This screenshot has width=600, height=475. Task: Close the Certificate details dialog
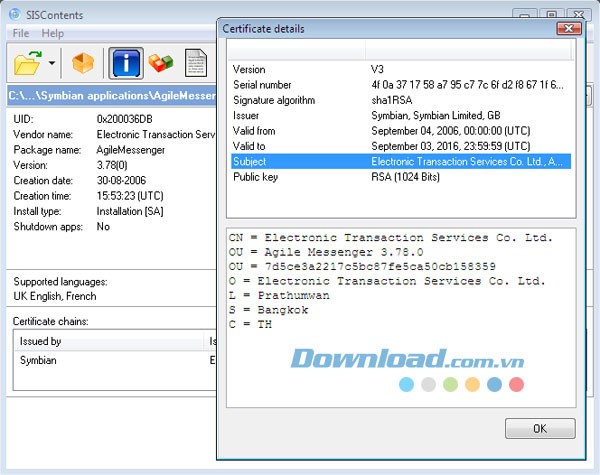[568, 28]
